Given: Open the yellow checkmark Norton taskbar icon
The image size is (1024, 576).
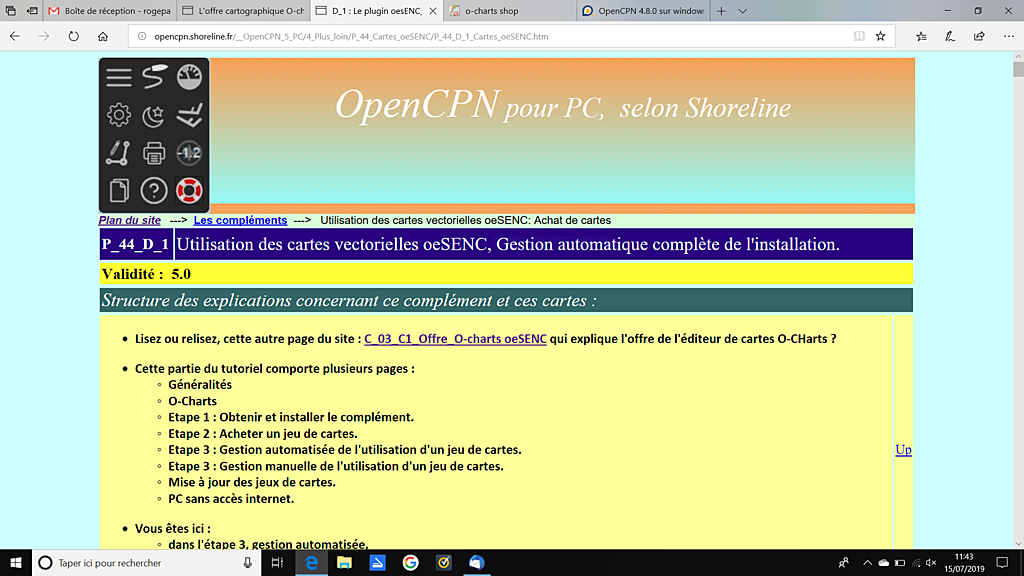Looking at the screenshot, I should 443,563.
